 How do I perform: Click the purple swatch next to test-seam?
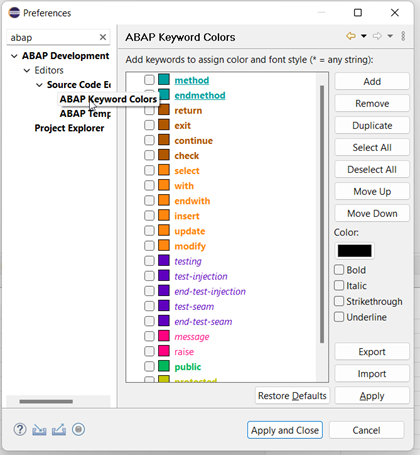click(164, 306)
